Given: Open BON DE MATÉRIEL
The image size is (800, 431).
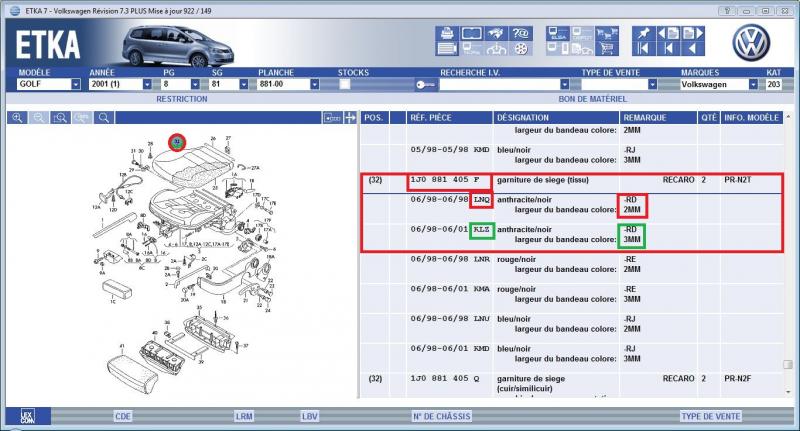Looking at the screenshot, I should tap(592, 99).
